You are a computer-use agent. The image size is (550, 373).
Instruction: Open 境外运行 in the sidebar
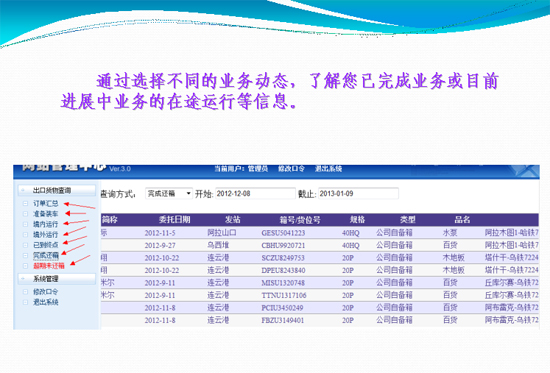[x=46, y=234]
